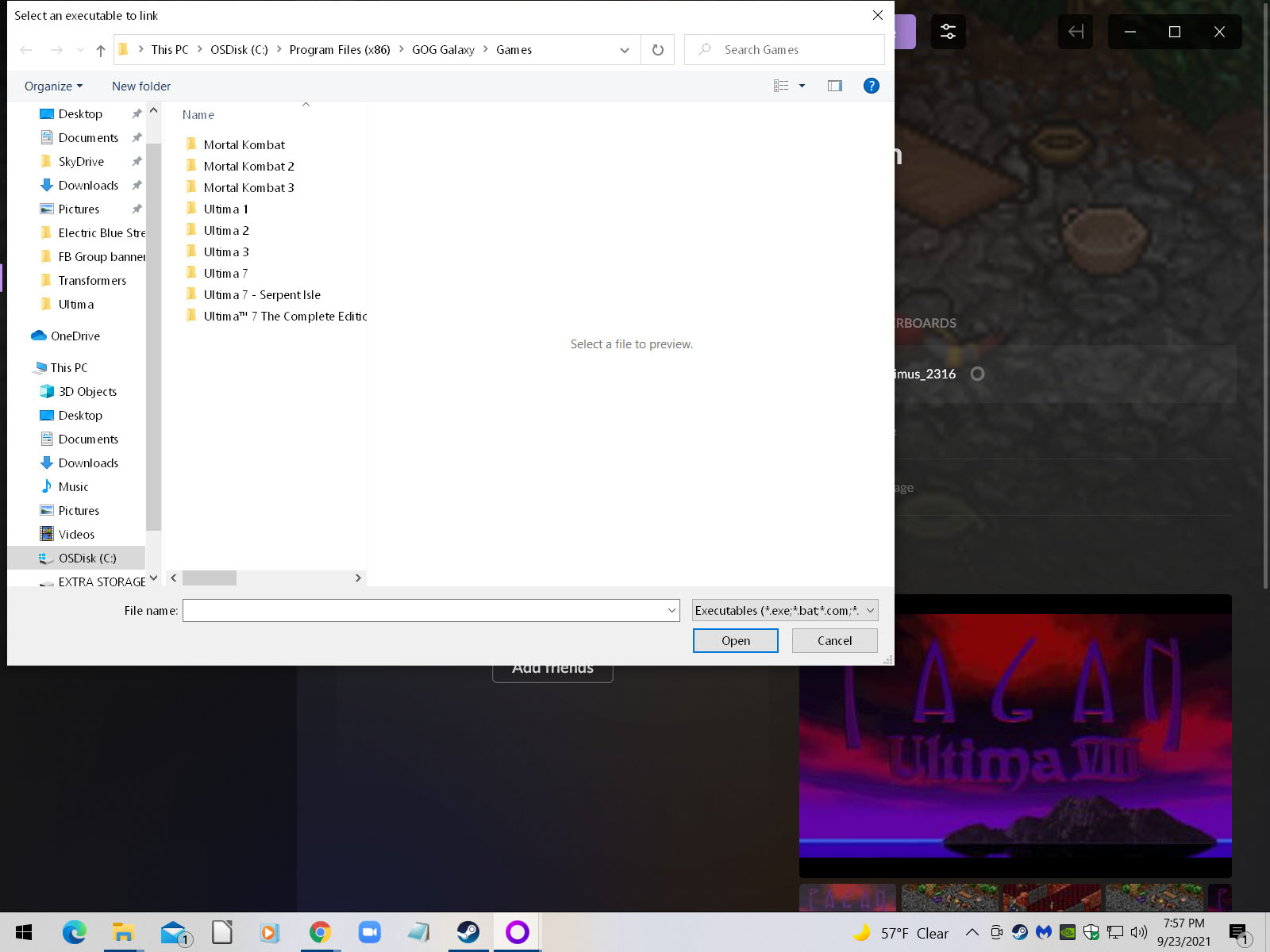Click the horizontal scrollbar left arrow
Viewport: 1270px width, 952px height.
[174, 578]
